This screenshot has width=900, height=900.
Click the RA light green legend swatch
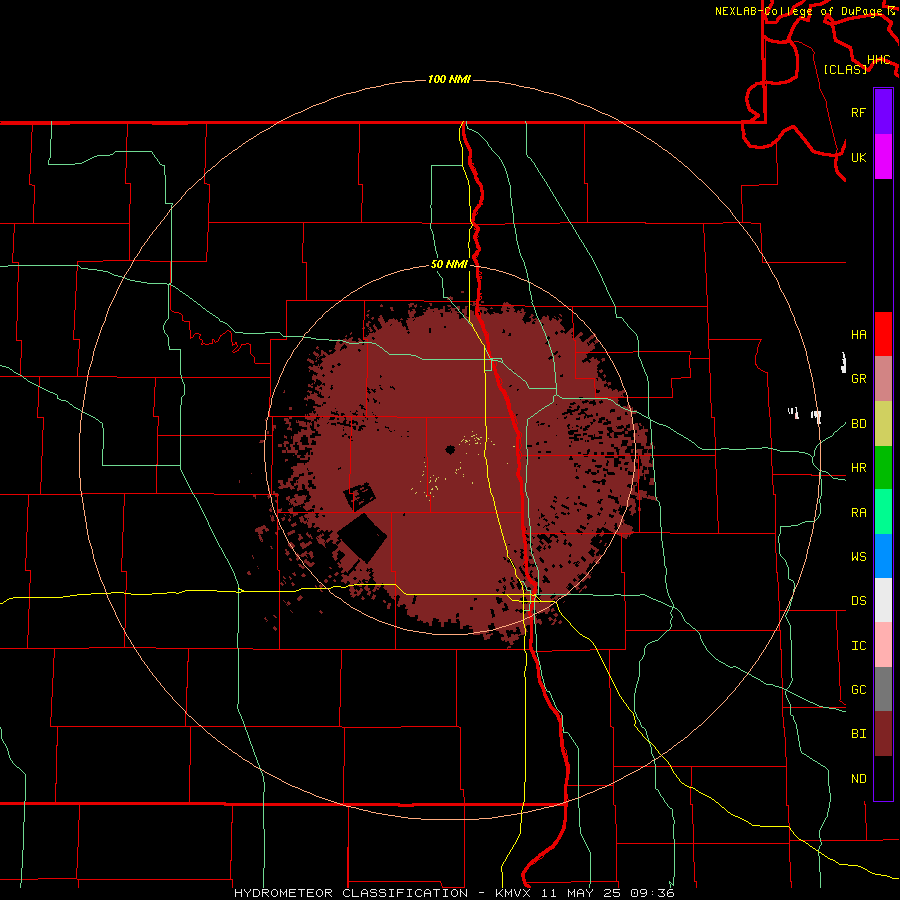pyautogui.click(x=883, y=512)
